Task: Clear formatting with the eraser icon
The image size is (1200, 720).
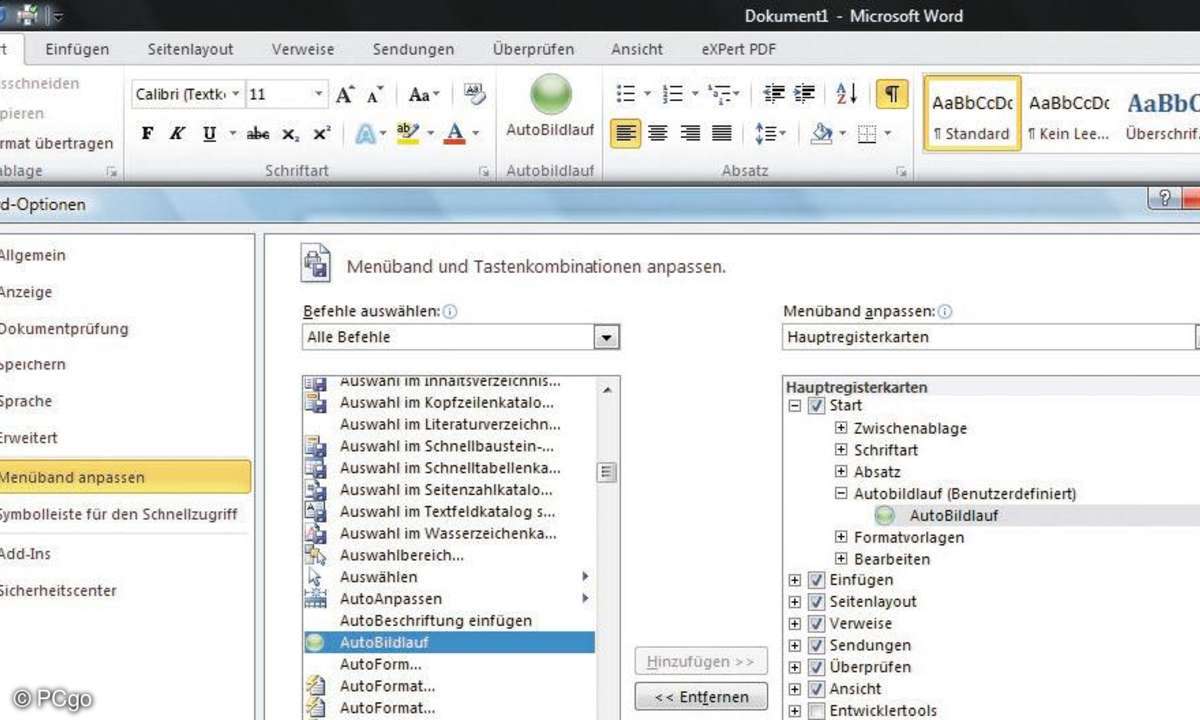Action: tap(475, 95)
